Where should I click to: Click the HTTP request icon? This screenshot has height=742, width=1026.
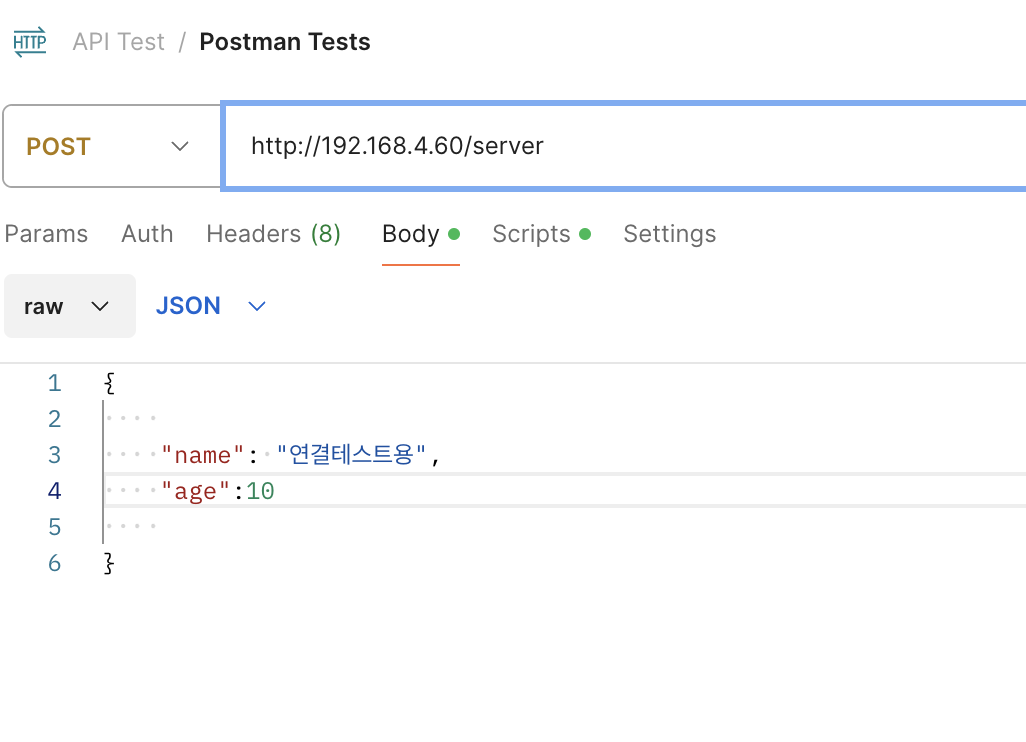point(29,42)
